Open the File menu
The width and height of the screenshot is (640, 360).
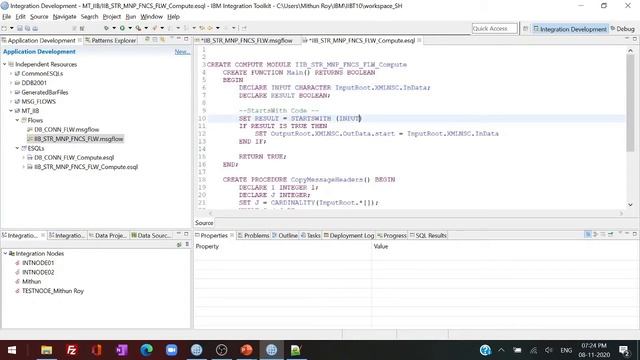click(x=7, y=17)
